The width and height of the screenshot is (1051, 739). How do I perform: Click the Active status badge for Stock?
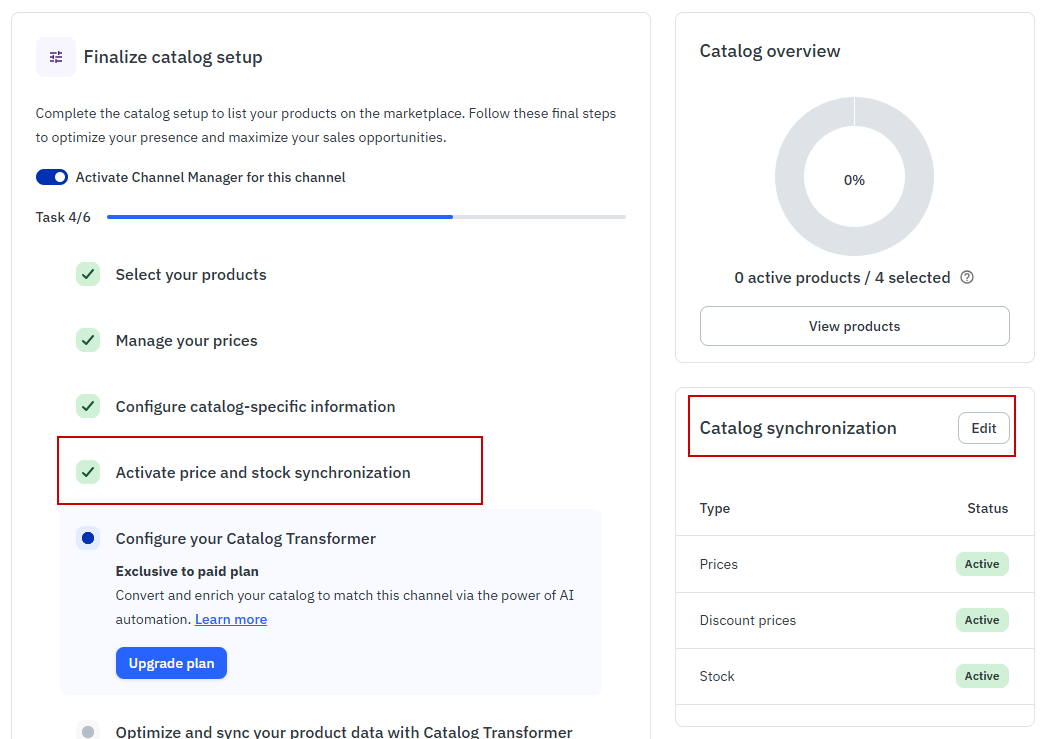coord(981,676)
